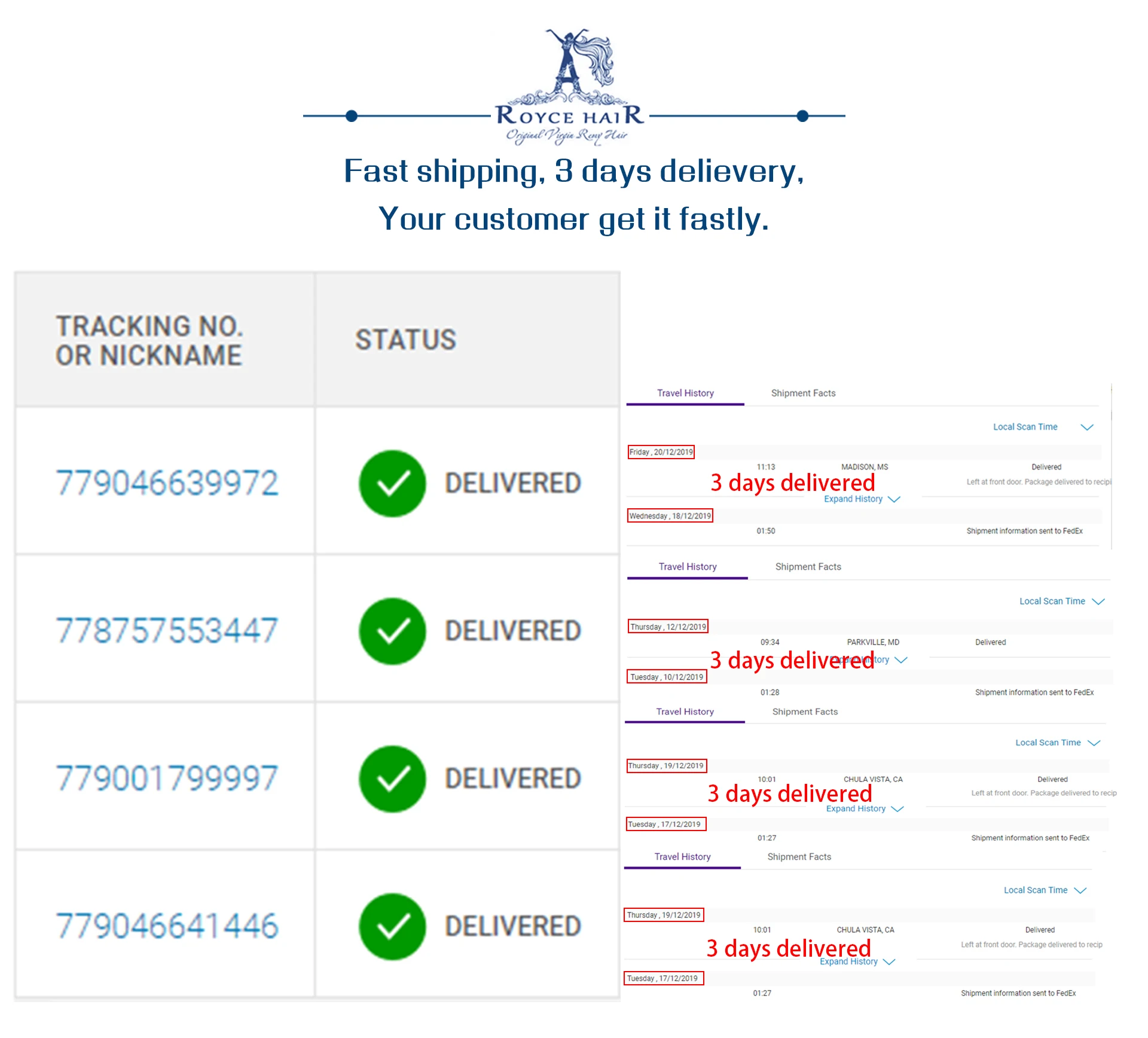Select Travel History tab above Parkville shipment
The height and width of the screenshot is (1038, 1148).
688,566
